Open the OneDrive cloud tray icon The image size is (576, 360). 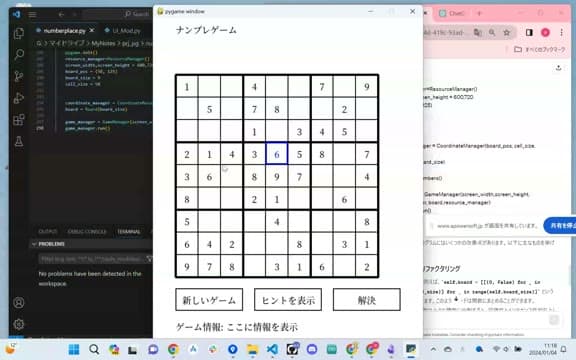coord(448,349)
